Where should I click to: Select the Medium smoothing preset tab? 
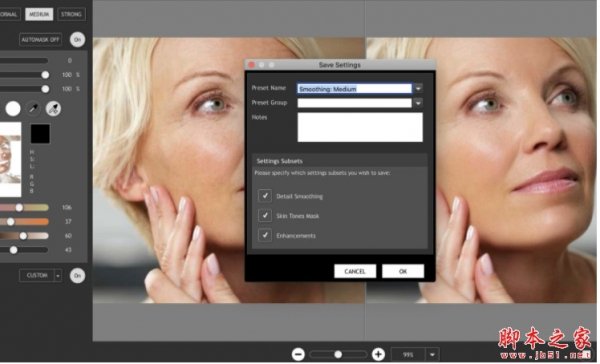(x=39, y=15)
